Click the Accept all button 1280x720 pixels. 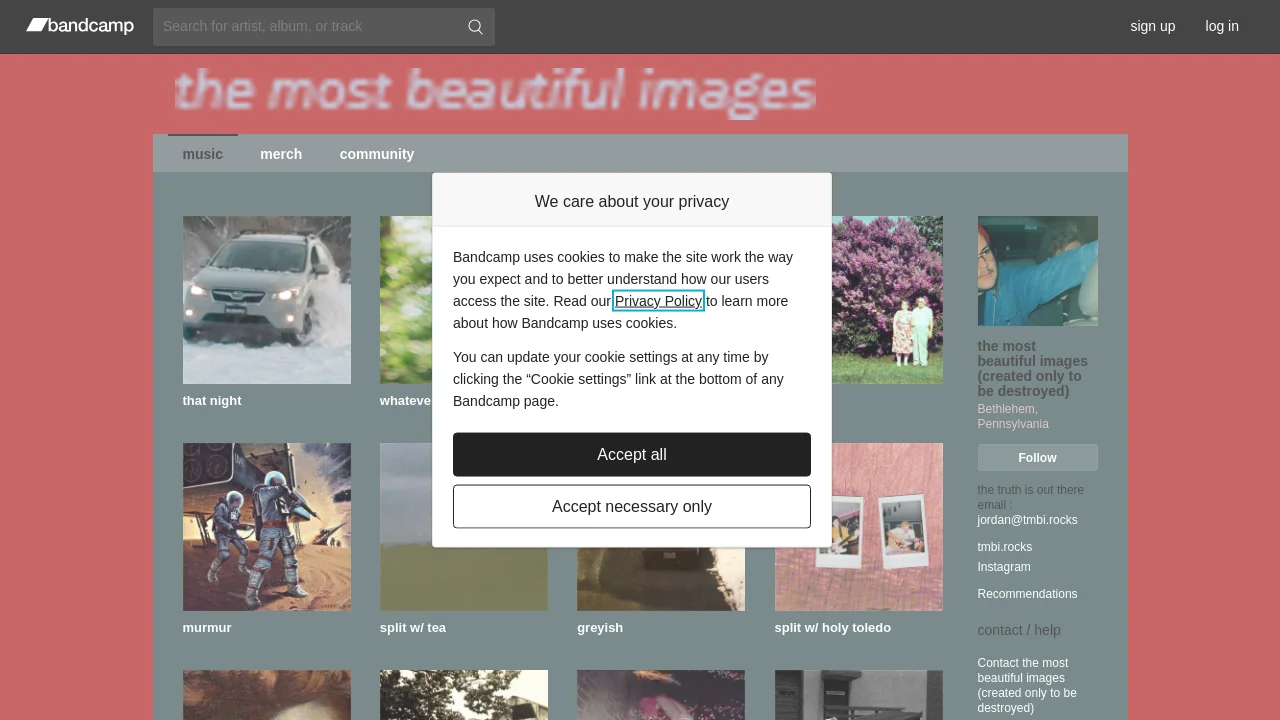point(632,454)
